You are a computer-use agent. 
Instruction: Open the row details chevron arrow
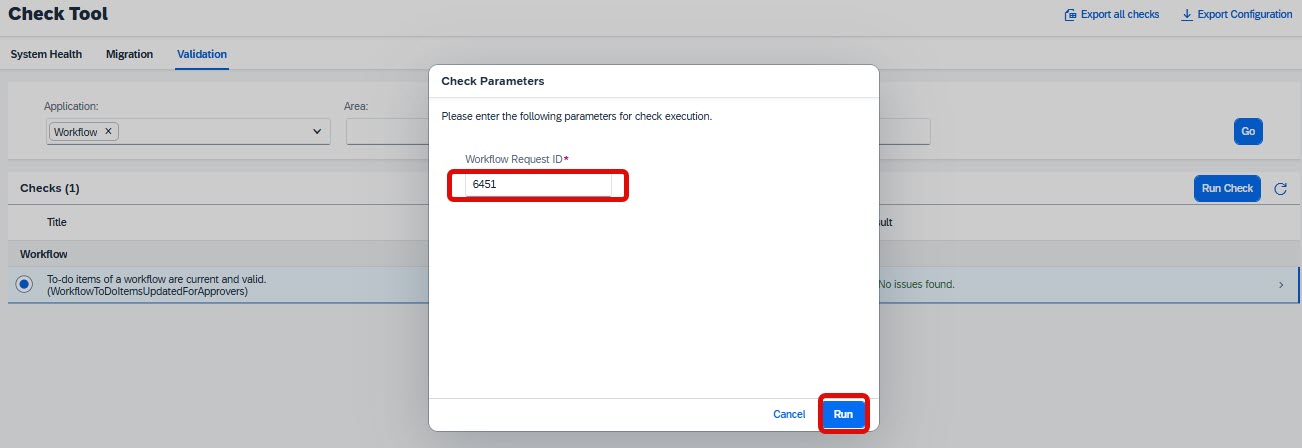tap(1281, 285)
